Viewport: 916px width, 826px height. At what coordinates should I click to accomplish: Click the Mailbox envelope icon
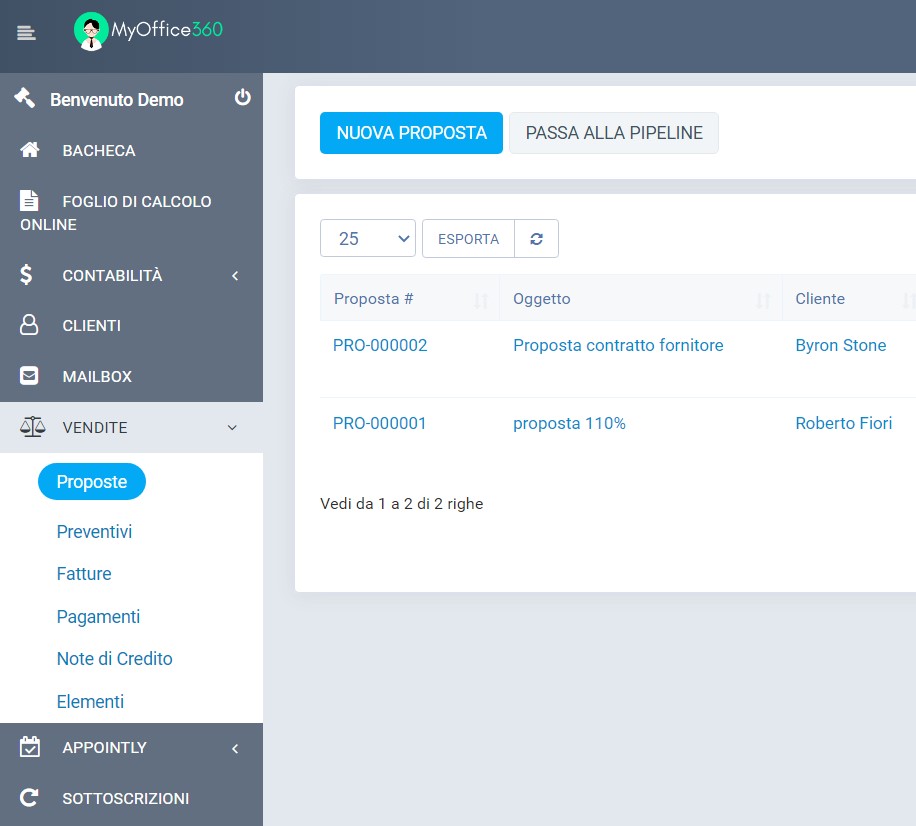coord(29,376)
